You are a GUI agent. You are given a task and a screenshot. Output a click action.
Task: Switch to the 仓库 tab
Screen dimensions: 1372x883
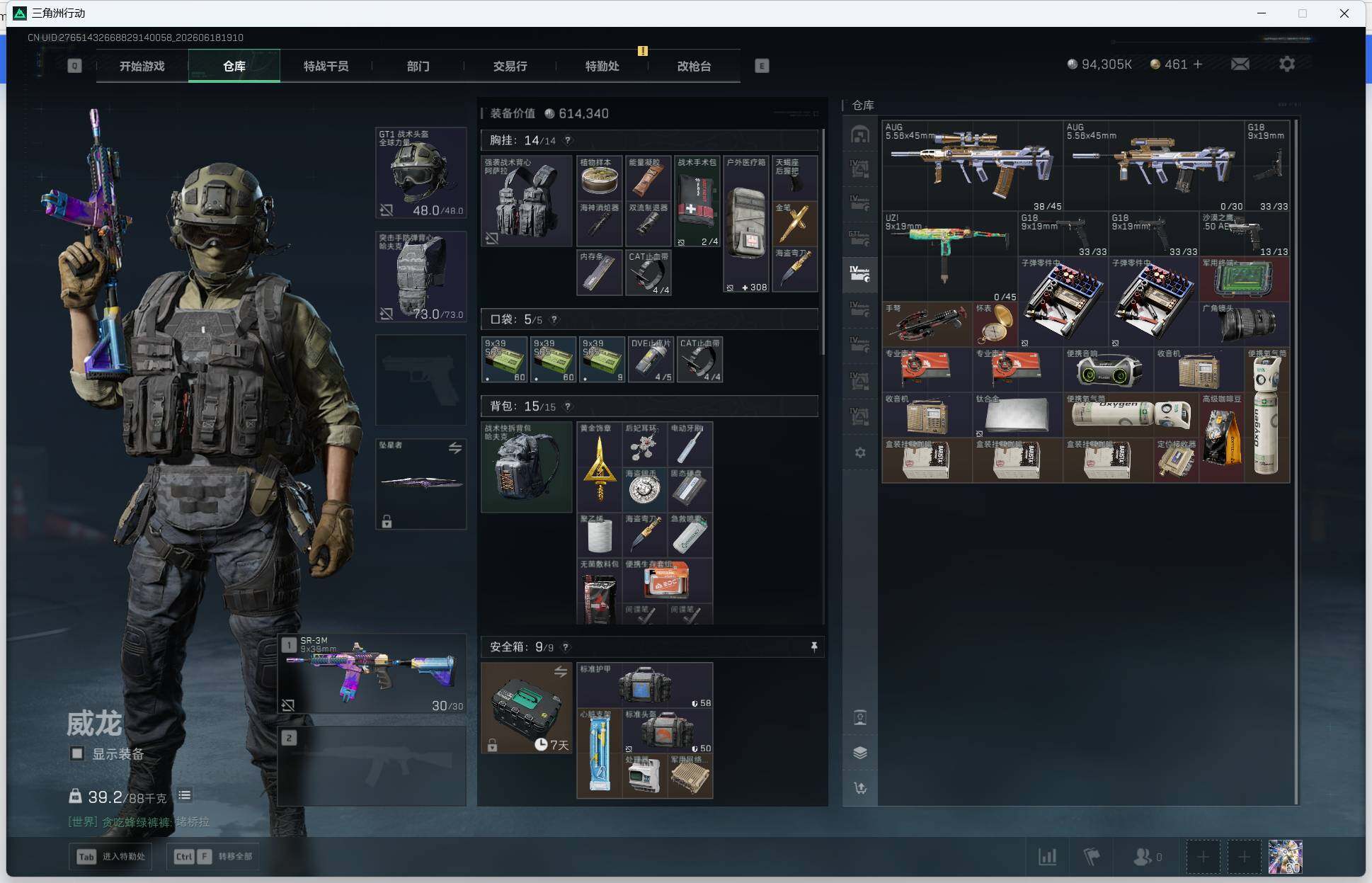click(234, 66)
